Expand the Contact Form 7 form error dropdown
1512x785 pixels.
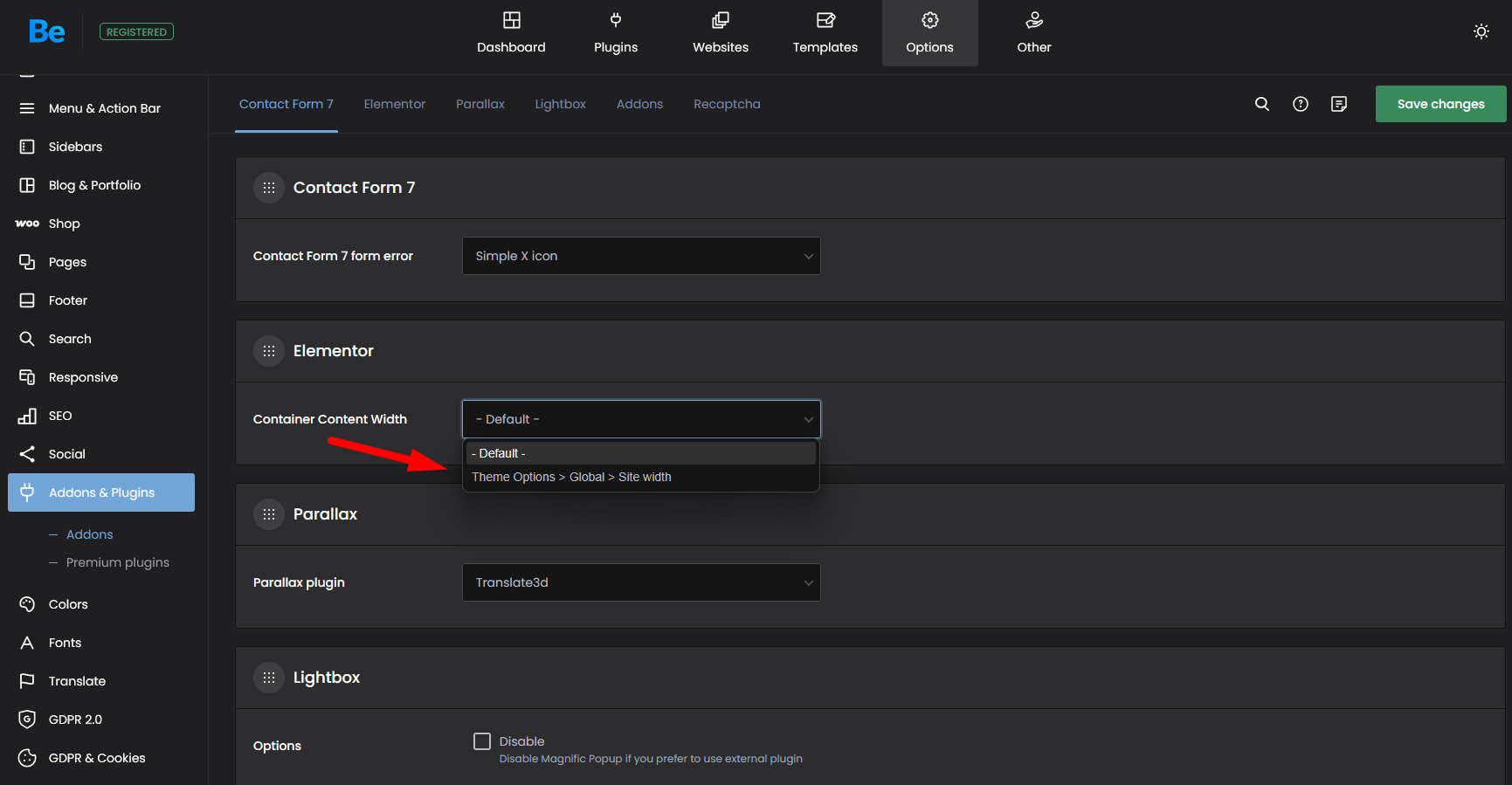[640, 256]
